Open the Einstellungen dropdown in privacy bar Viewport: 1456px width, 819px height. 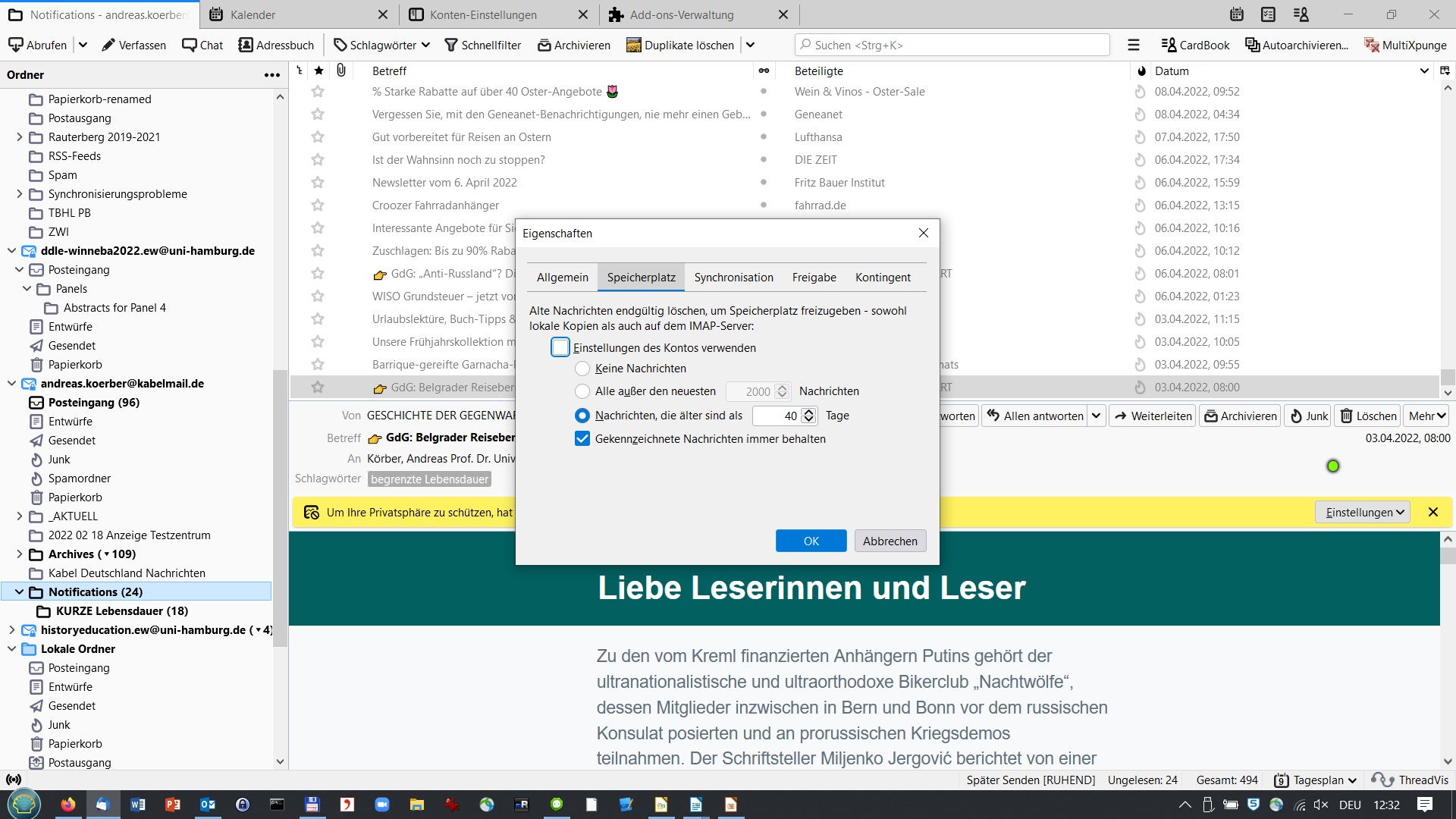coord(1363,513)
